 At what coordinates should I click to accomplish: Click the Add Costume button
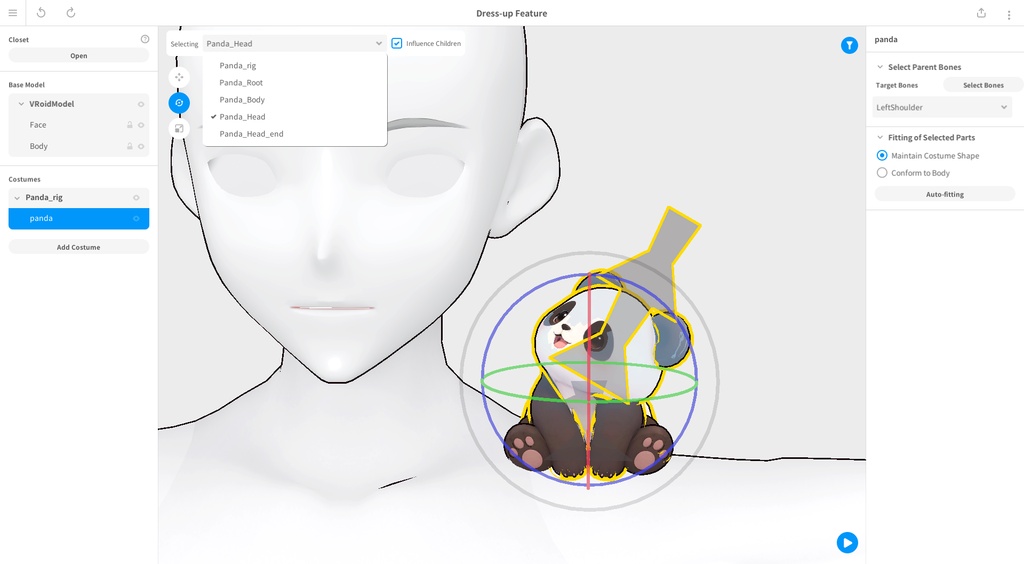coord(78,247)
